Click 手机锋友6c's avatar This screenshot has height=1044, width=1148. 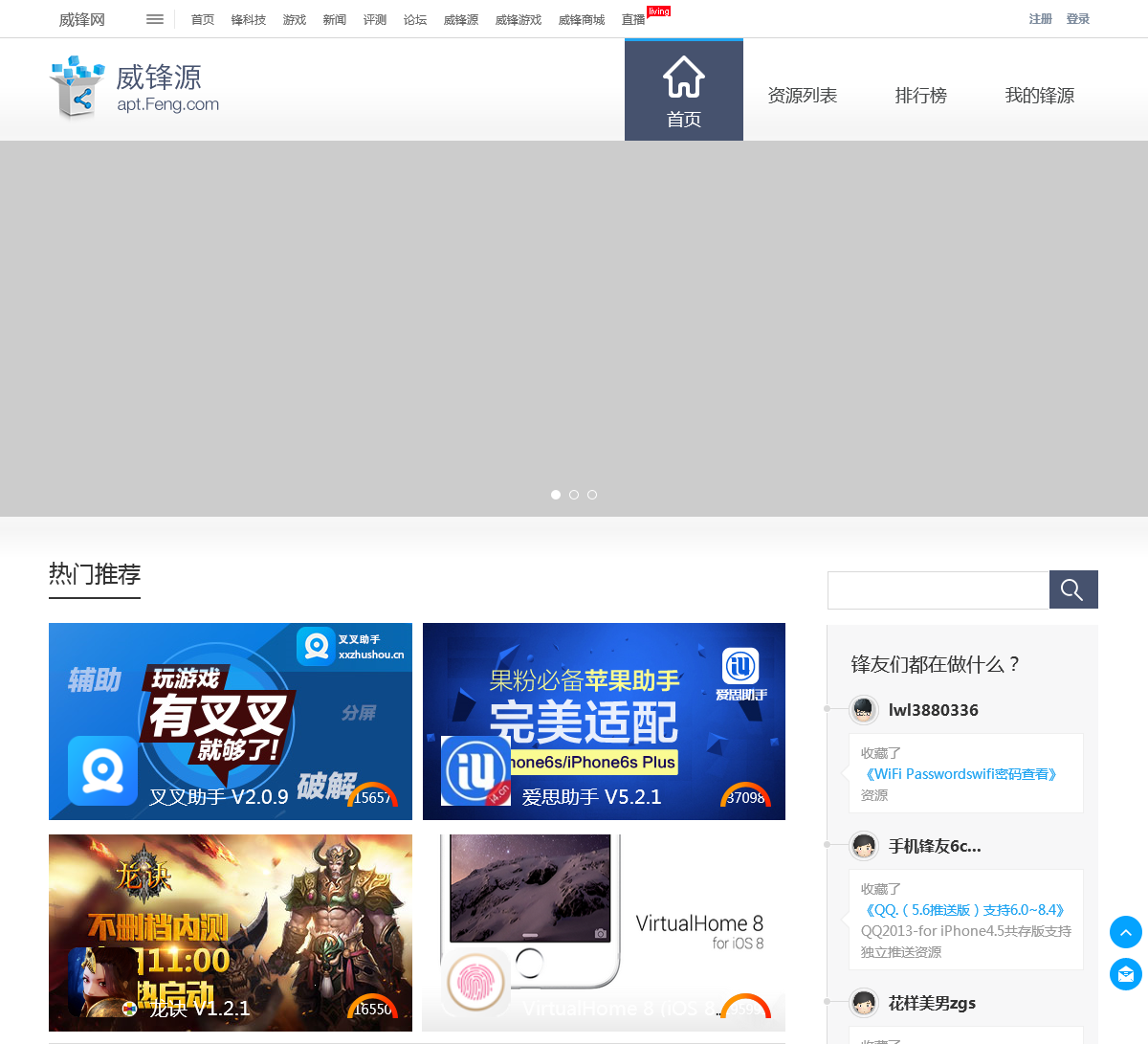864,845
